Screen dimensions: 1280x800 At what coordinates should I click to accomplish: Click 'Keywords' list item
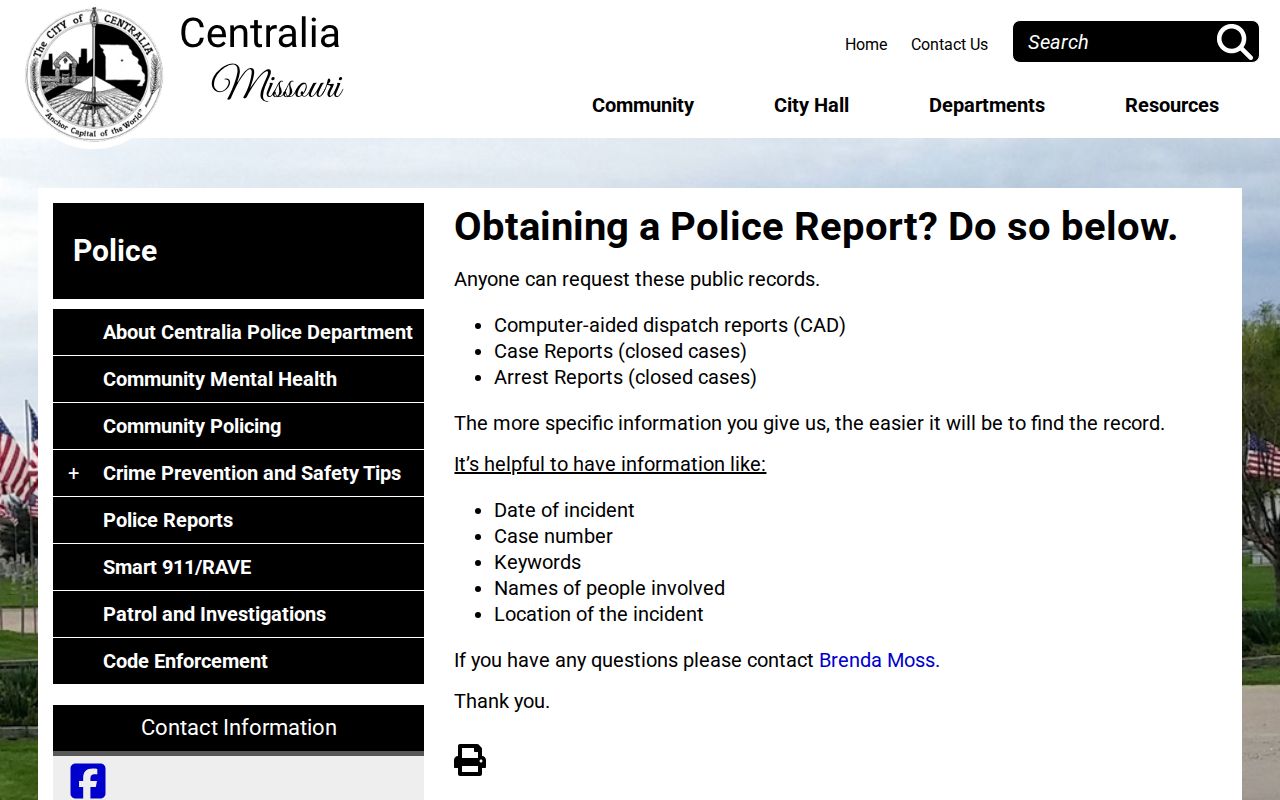click(537, 562)
